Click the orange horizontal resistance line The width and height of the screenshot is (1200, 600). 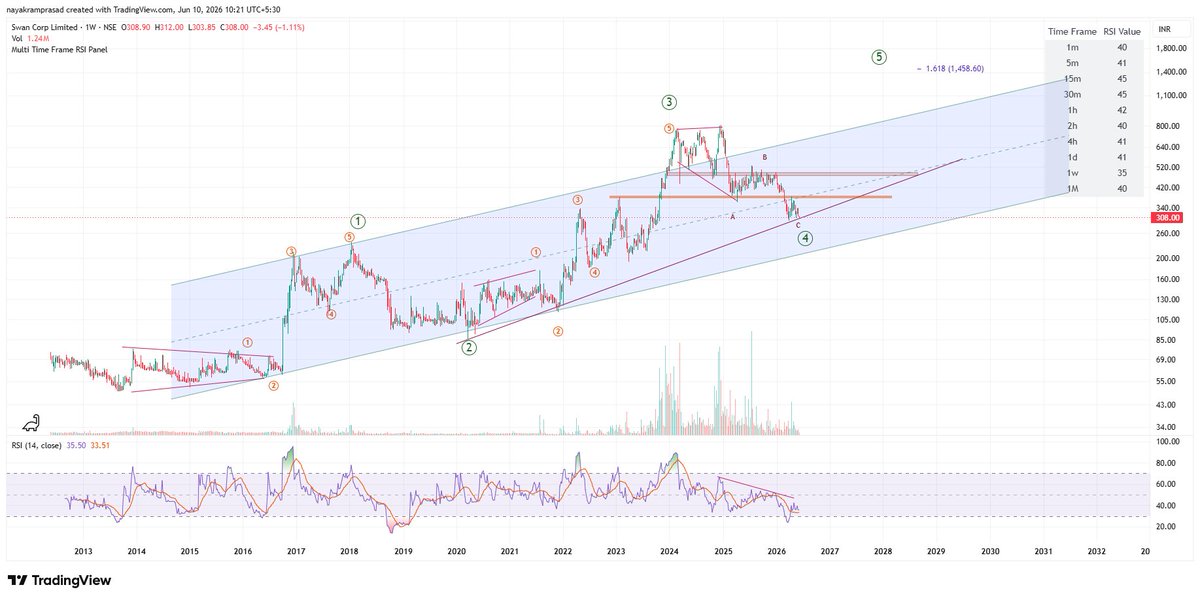(750, 197)
